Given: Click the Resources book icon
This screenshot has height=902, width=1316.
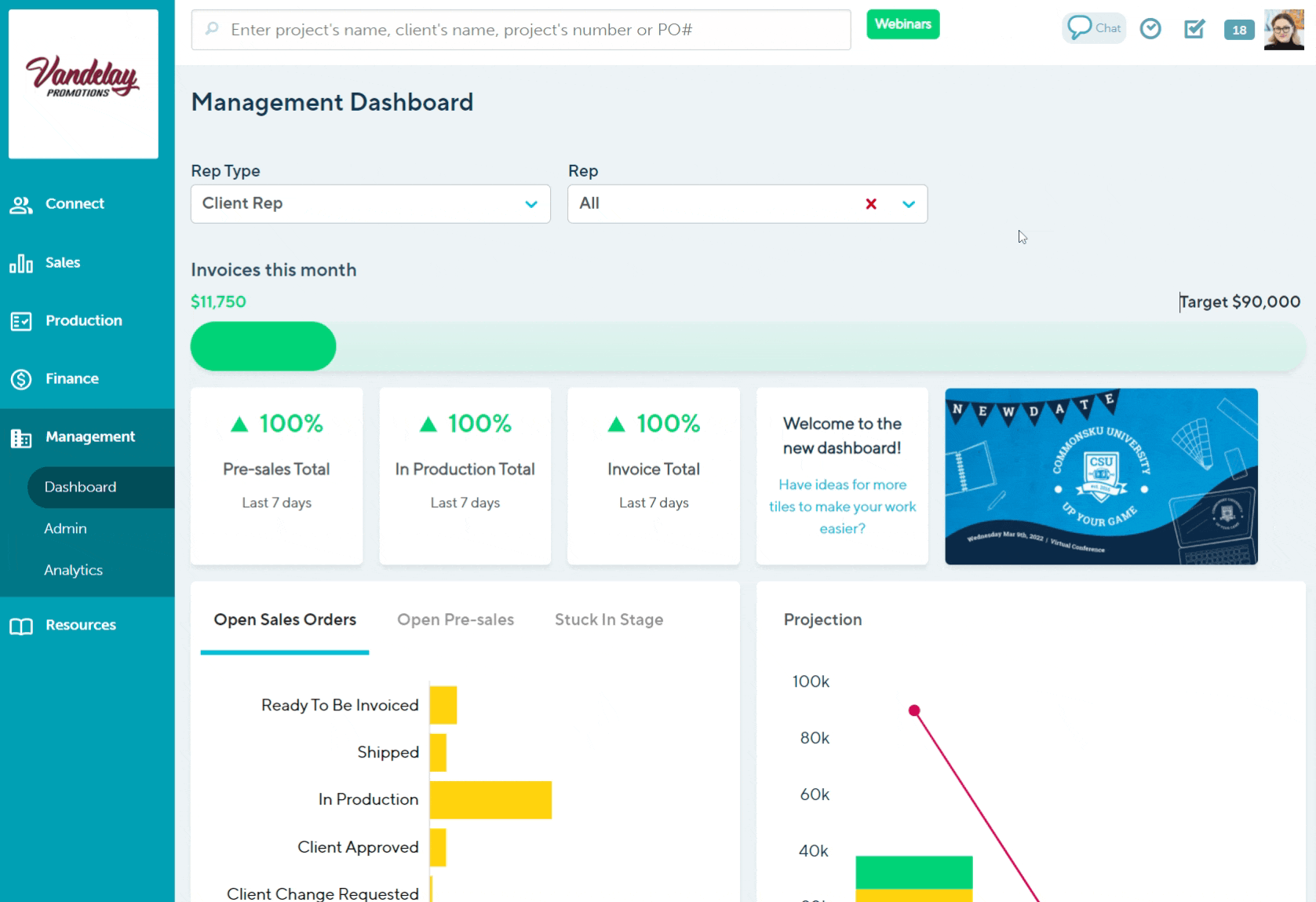Looking at the screenshot, I should pyautogui.click(x=21, y=626).
